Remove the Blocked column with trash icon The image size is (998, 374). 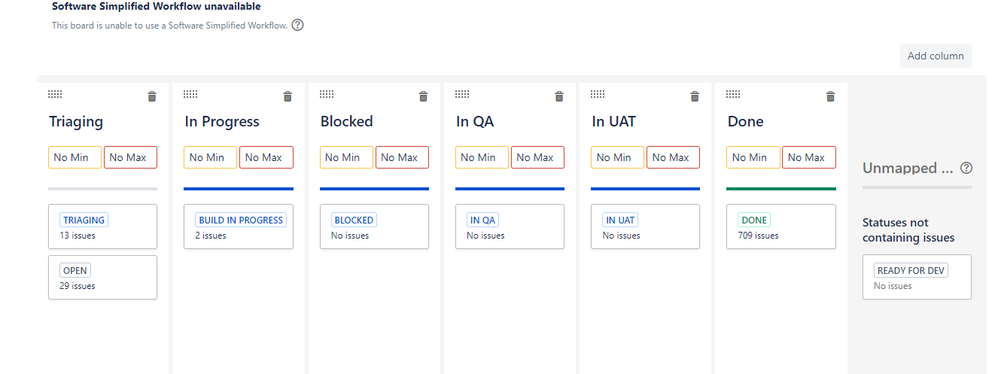point(423,97)
